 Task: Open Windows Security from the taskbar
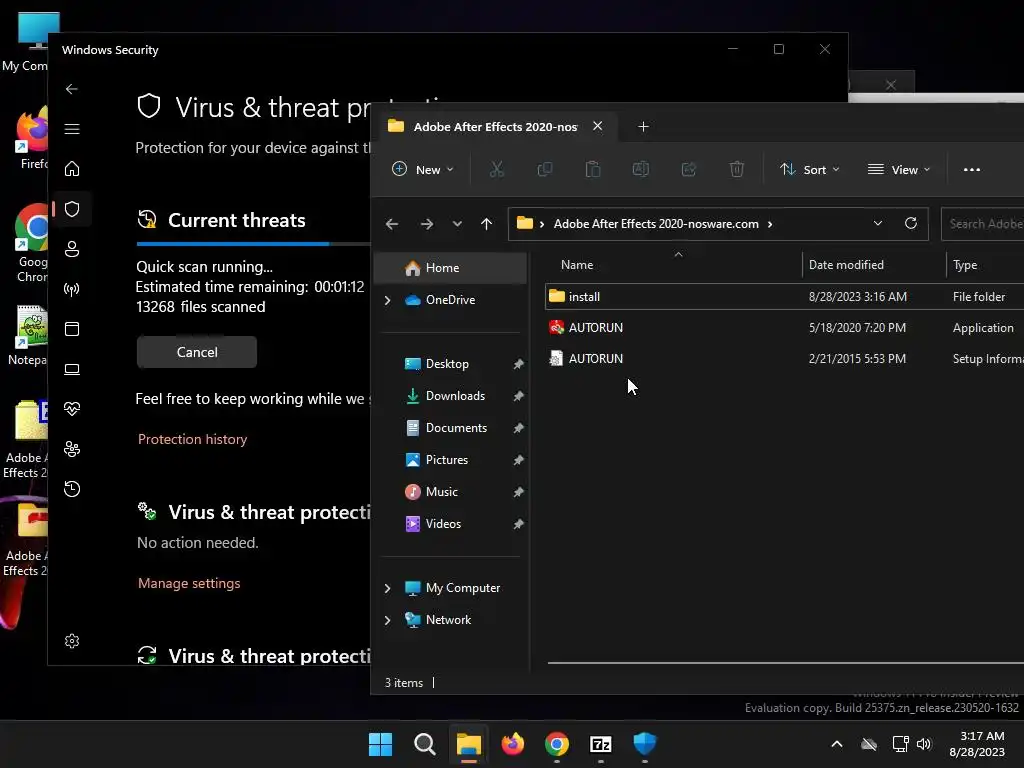pyautogui.click(x=645, y=744)
